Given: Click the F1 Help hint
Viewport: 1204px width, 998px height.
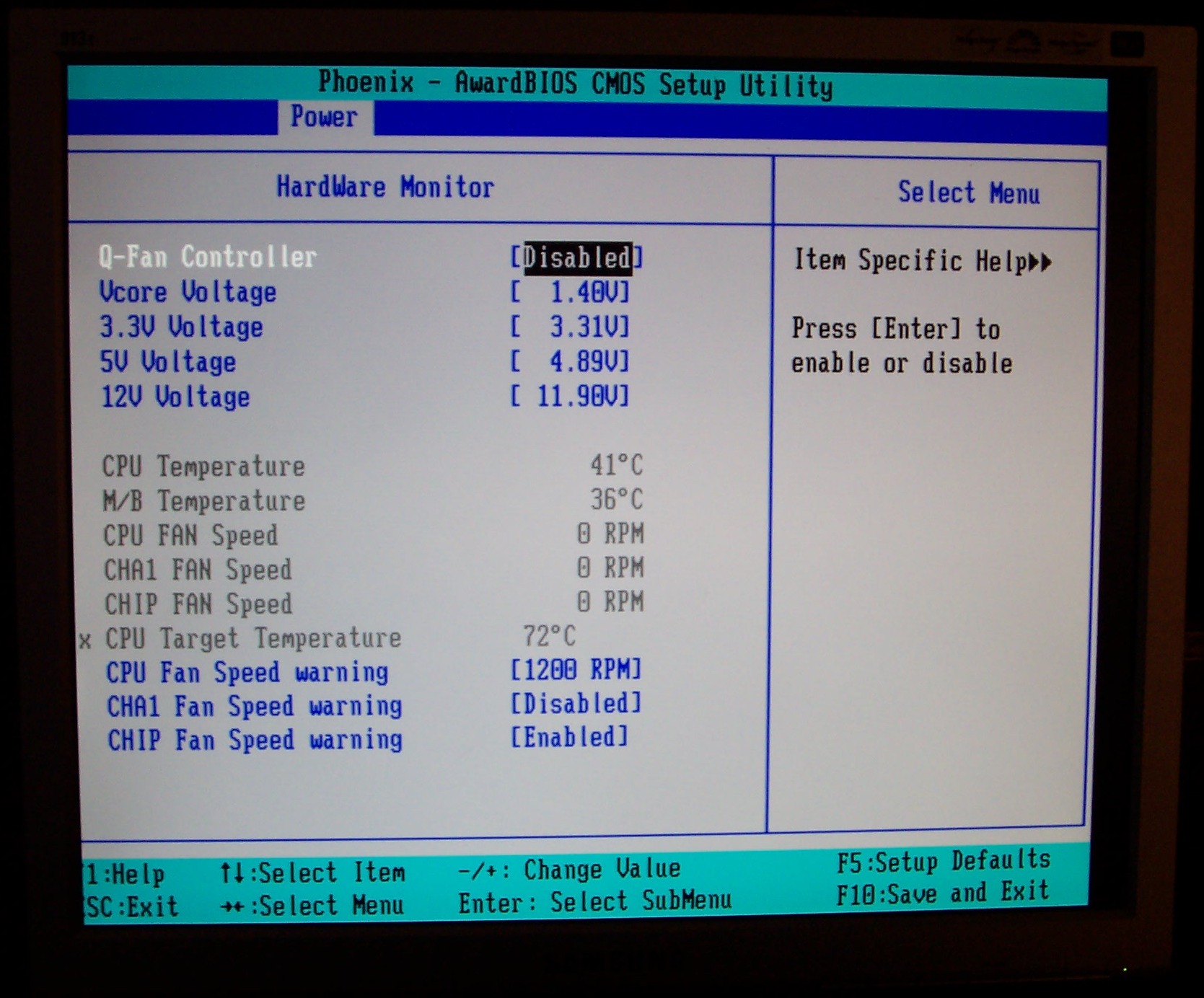Looking at the screenshot, I should [125, 875].
